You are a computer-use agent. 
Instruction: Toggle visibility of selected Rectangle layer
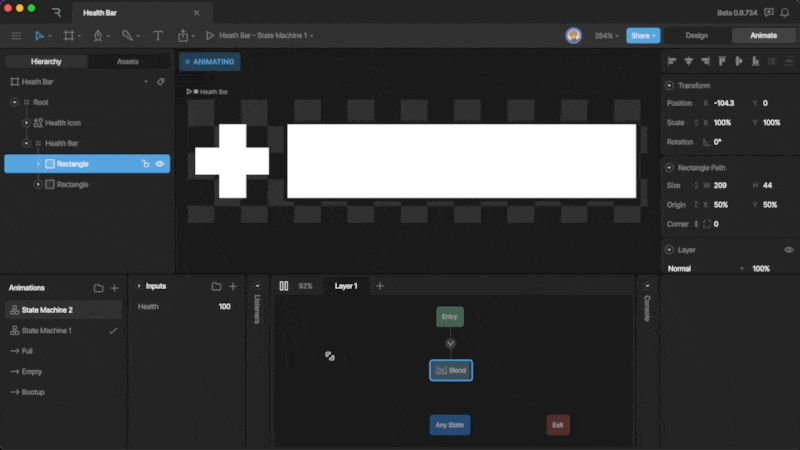click(x=160, y=164)
